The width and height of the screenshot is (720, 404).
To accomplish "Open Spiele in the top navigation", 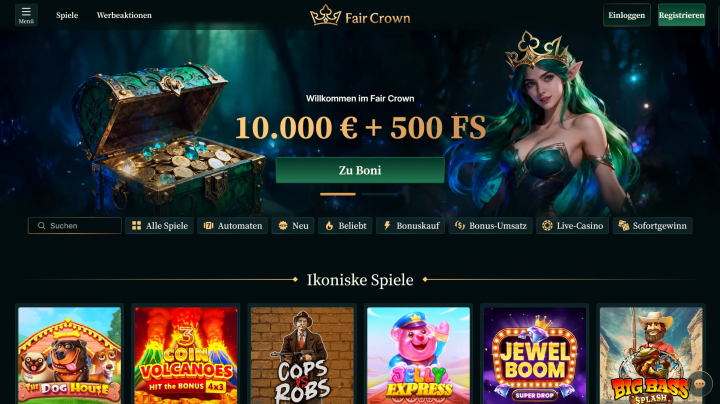I will pyautogui.click(x=67, y=15).
